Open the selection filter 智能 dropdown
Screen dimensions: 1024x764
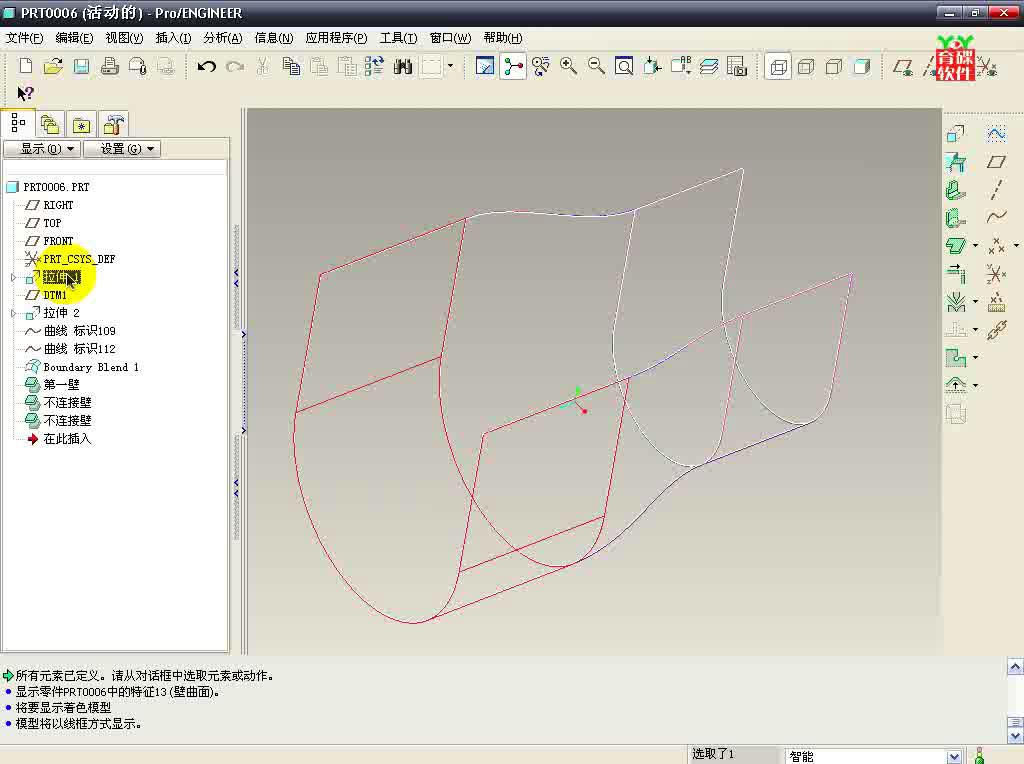point(954,756)
